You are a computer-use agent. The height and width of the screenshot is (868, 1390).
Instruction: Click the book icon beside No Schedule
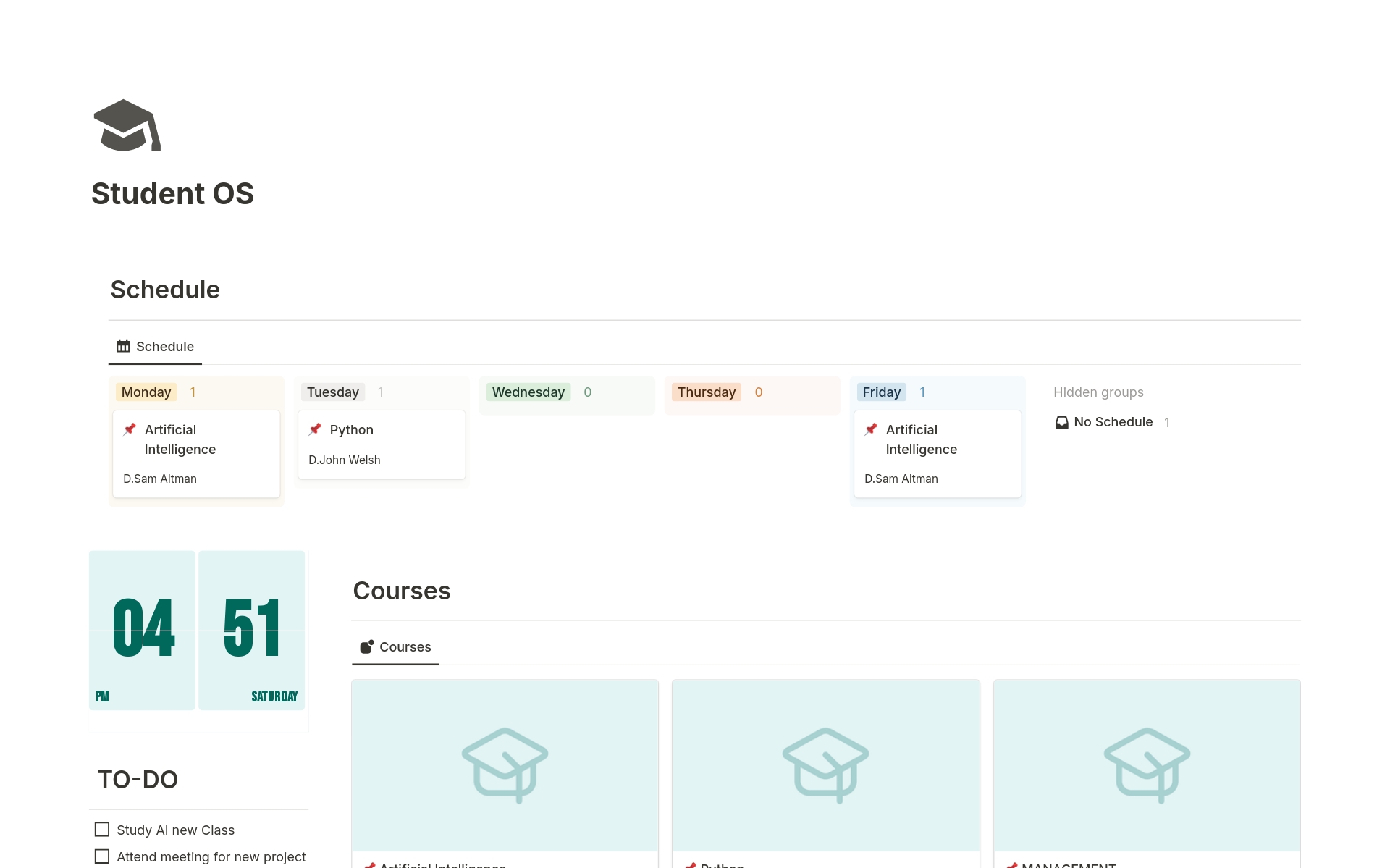point(1061,422)
